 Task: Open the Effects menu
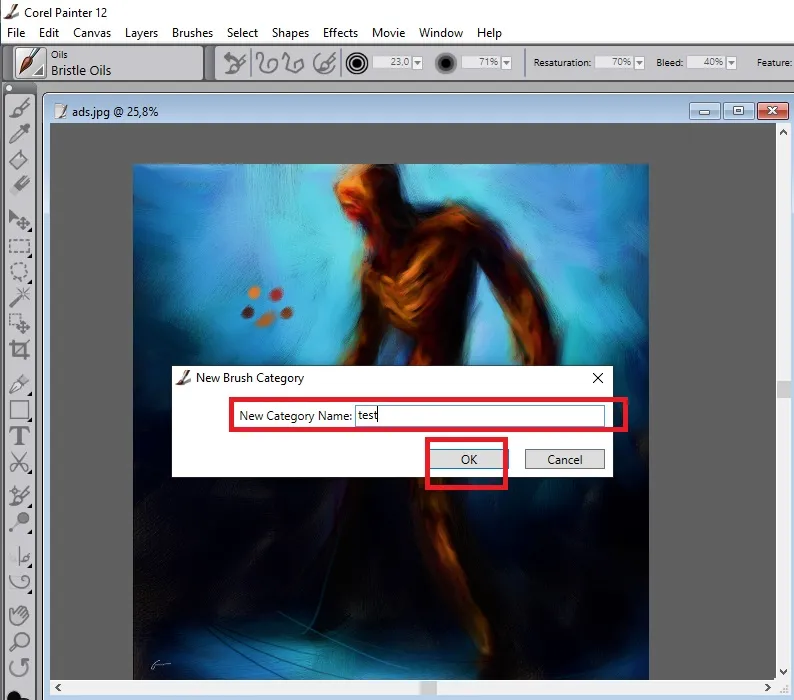[340, 33]
